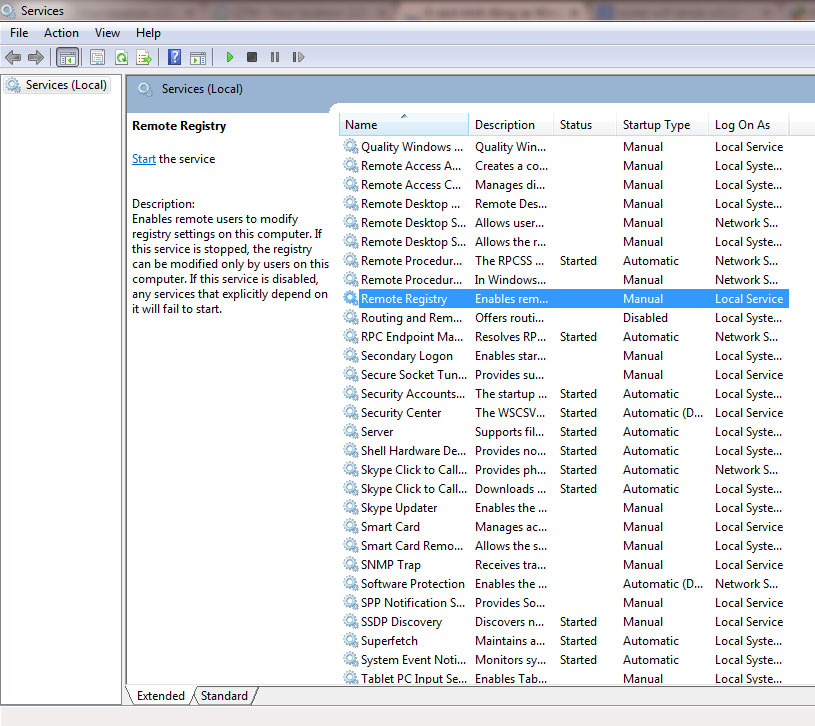The width and height of the screenshot is (815, 726).
Task: Select the Security Center service row
Action: 401,413
